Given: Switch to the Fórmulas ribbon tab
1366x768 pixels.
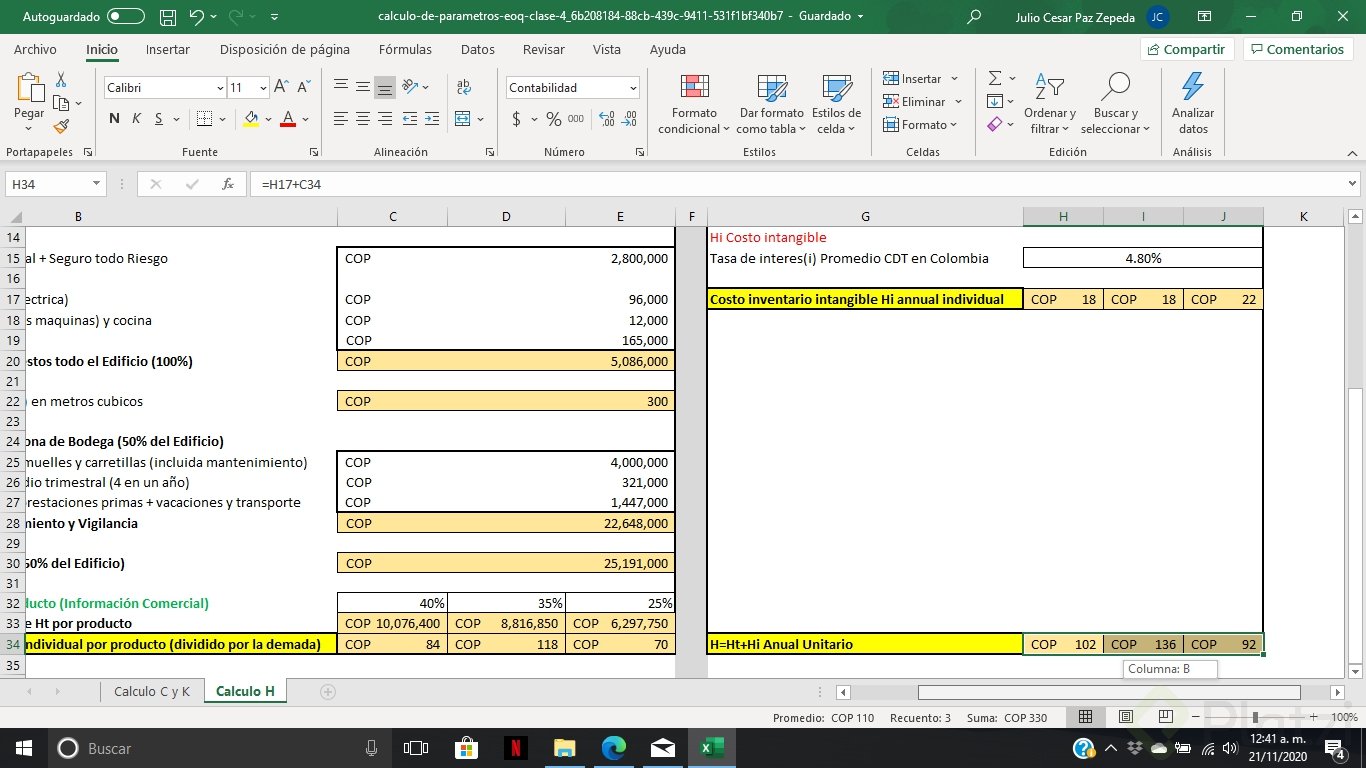Looking at the screenshot, I should [x=405, y=49].
